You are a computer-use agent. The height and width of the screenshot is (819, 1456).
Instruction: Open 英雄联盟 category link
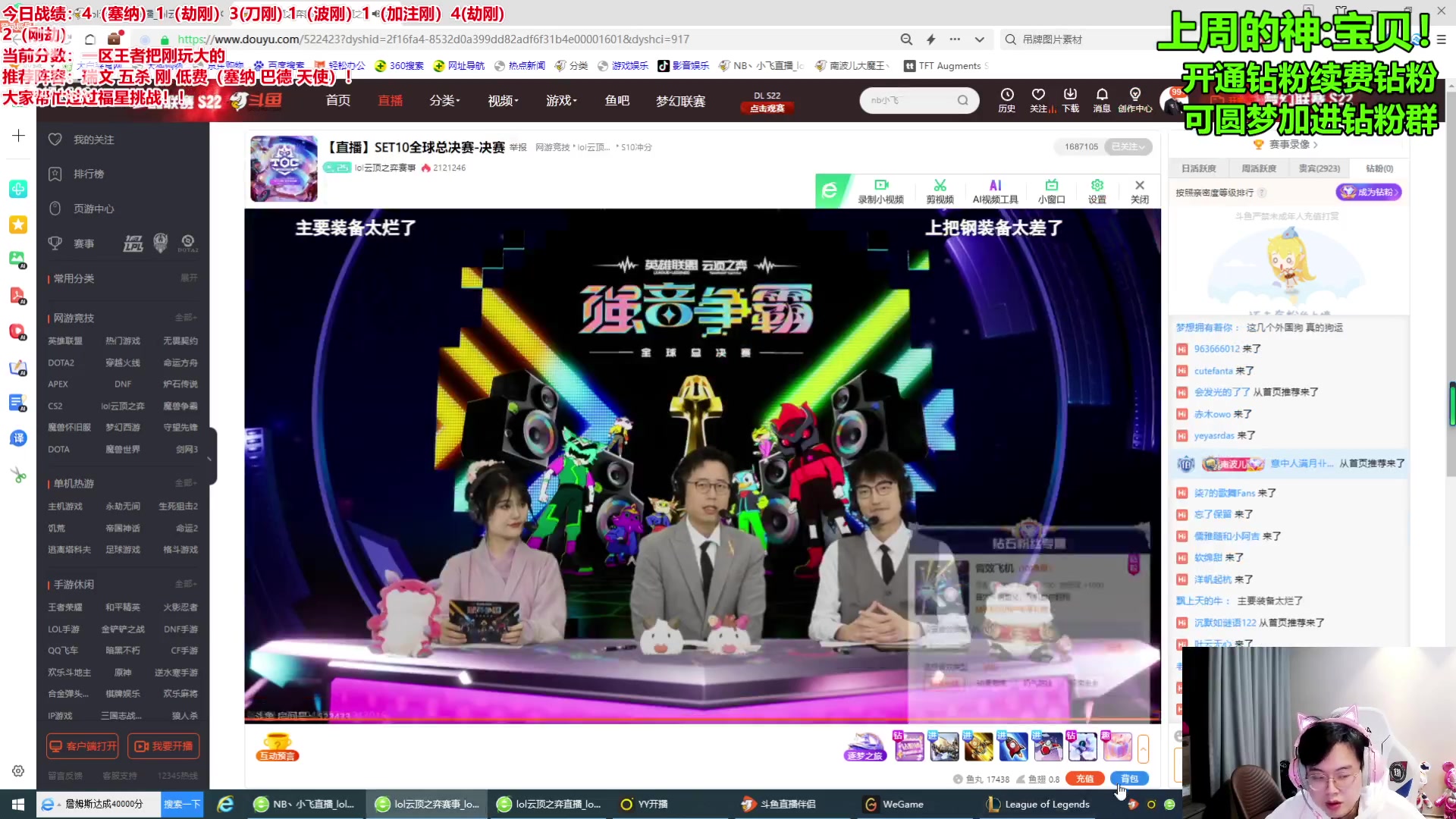(x=65, y=340)
